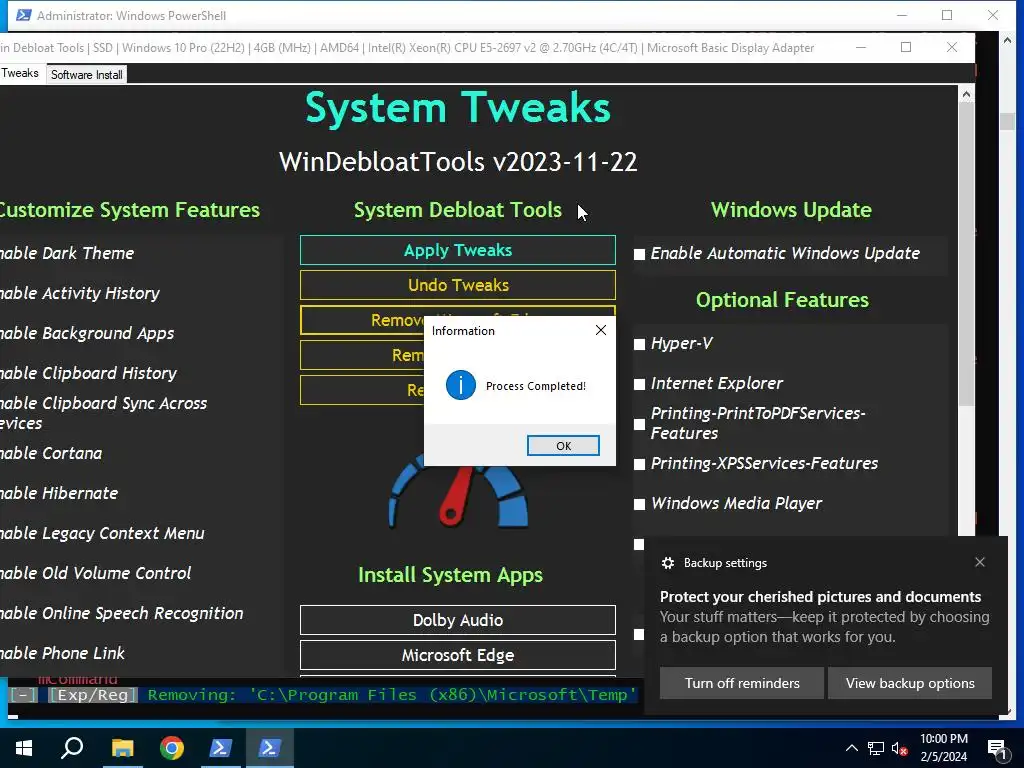The image size is (1024, 768).
Task: Click Turn off reminders button
Action: [742, 683]
